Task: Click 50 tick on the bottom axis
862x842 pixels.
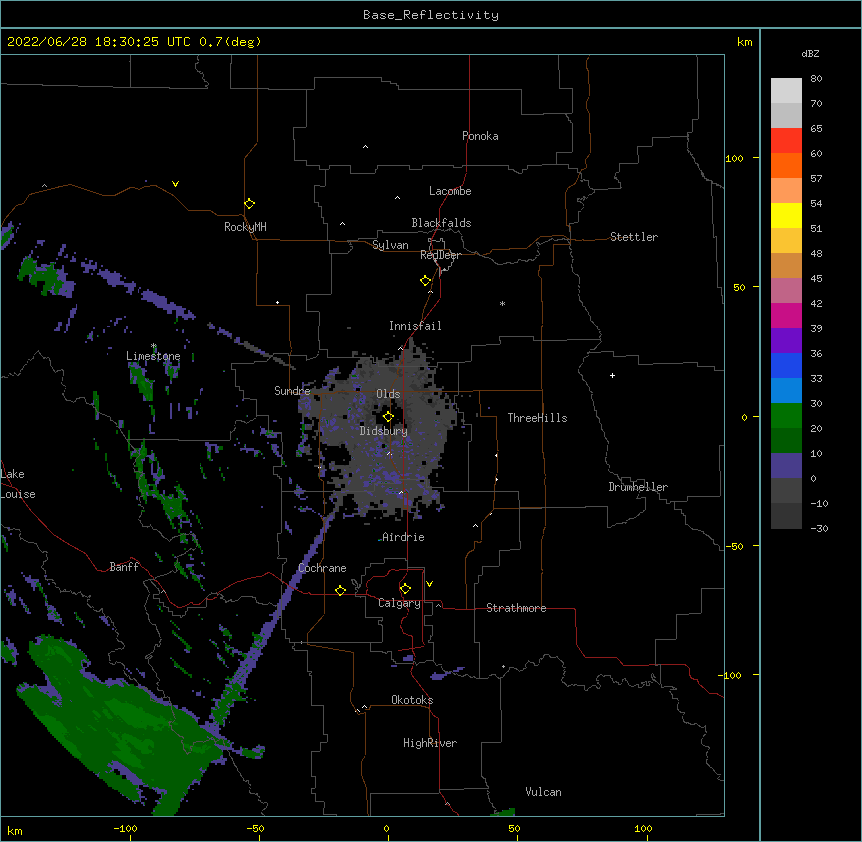Action: click(x=514, y=829)
